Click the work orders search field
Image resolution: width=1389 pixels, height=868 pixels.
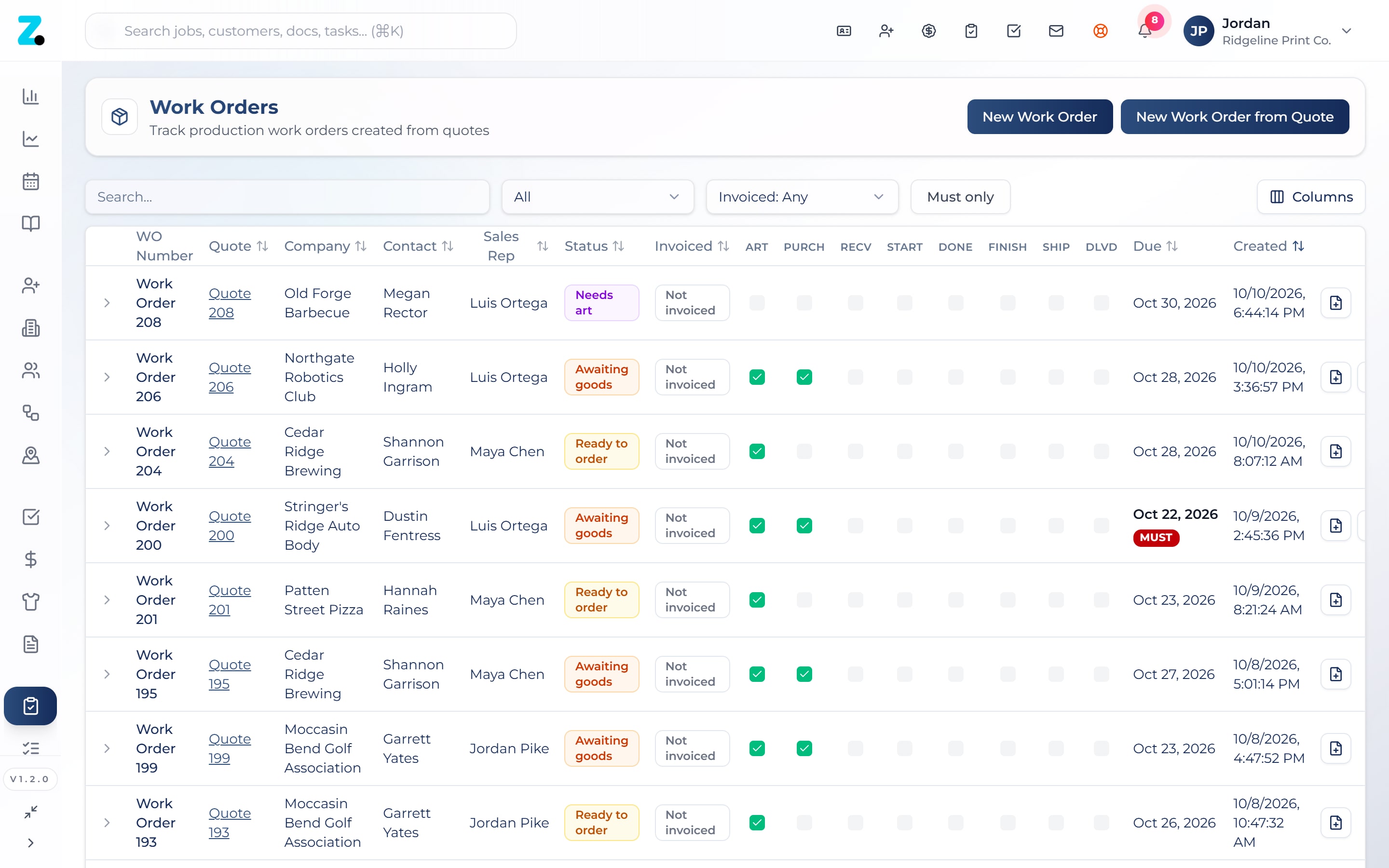287,197
